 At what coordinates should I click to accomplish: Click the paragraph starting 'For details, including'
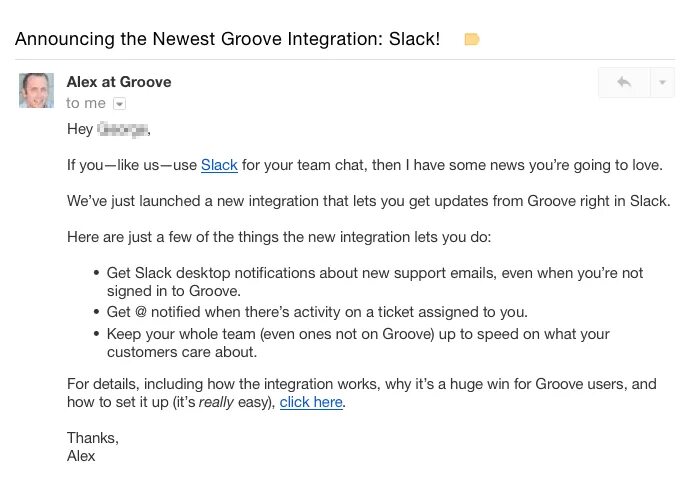[x=362, y=393]
